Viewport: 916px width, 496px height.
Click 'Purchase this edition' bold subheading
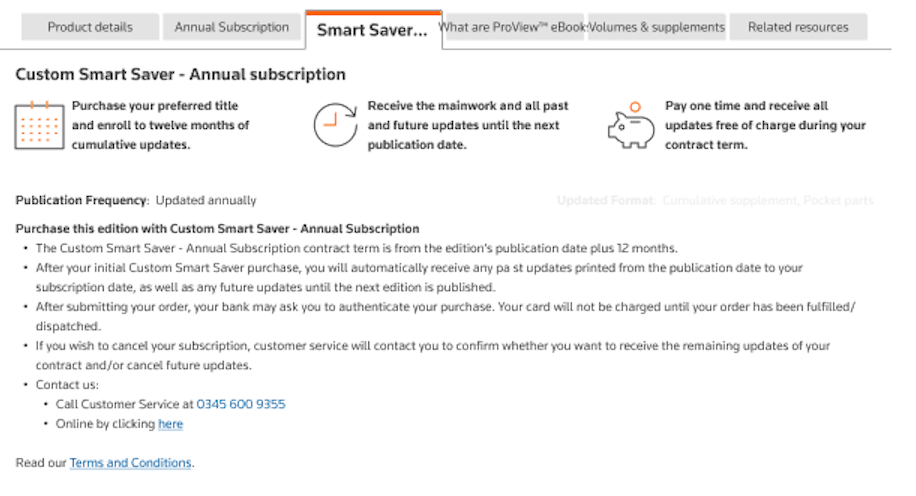click(x=217, y=229)
